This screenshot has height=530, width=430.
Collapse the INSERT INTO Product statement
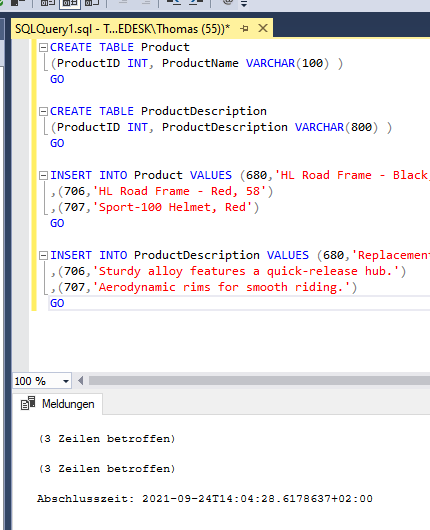[x=43, y=175]
